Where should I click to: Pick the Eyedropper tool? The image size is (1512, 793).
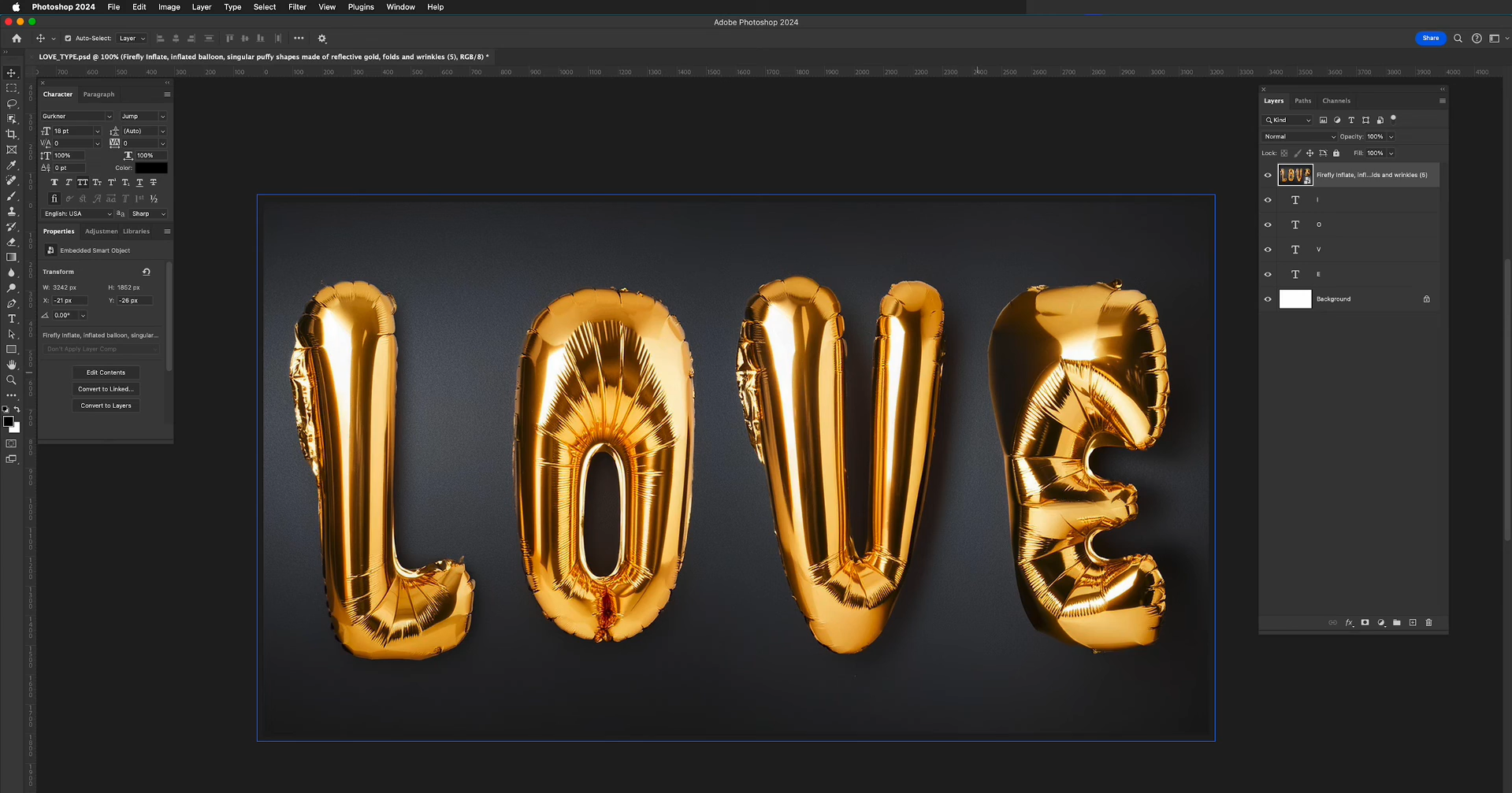11,165
